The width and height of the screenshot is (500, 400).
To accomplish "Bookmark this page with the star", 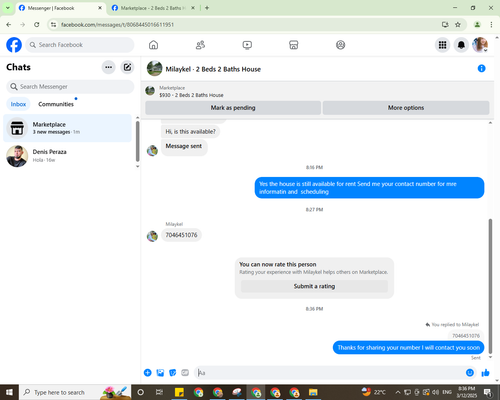I will pyautogui.click(x=458, y=25).
